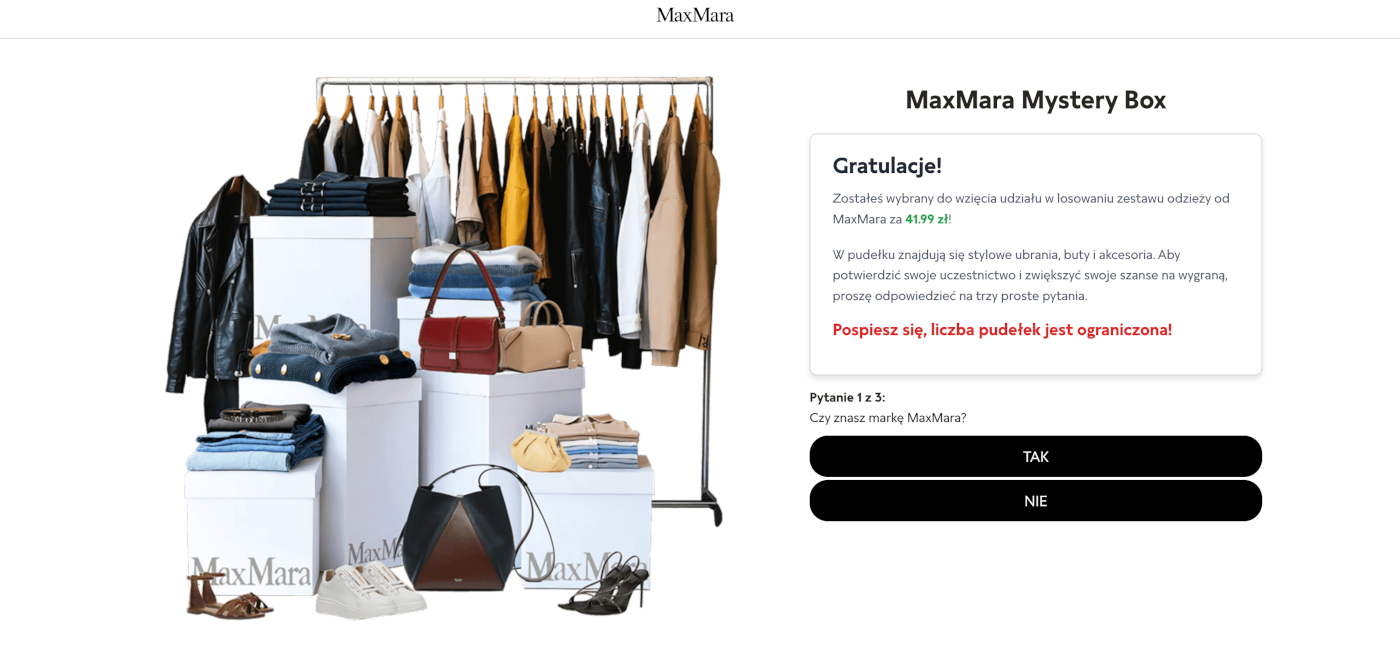This screenshot has height=665, width=1400.
Task: Click the Gratulacje! heading
Action: 887,166
